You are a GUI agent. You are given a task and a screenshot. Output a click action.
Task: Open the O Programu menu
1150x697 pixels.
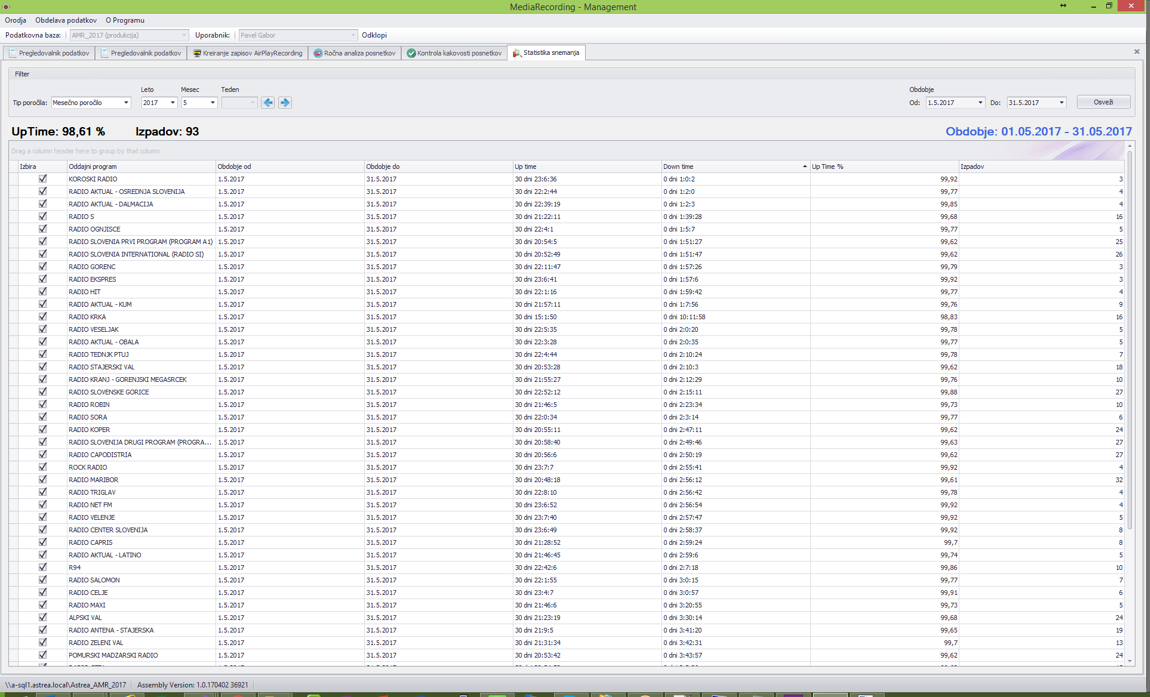(x=125, y=21)
